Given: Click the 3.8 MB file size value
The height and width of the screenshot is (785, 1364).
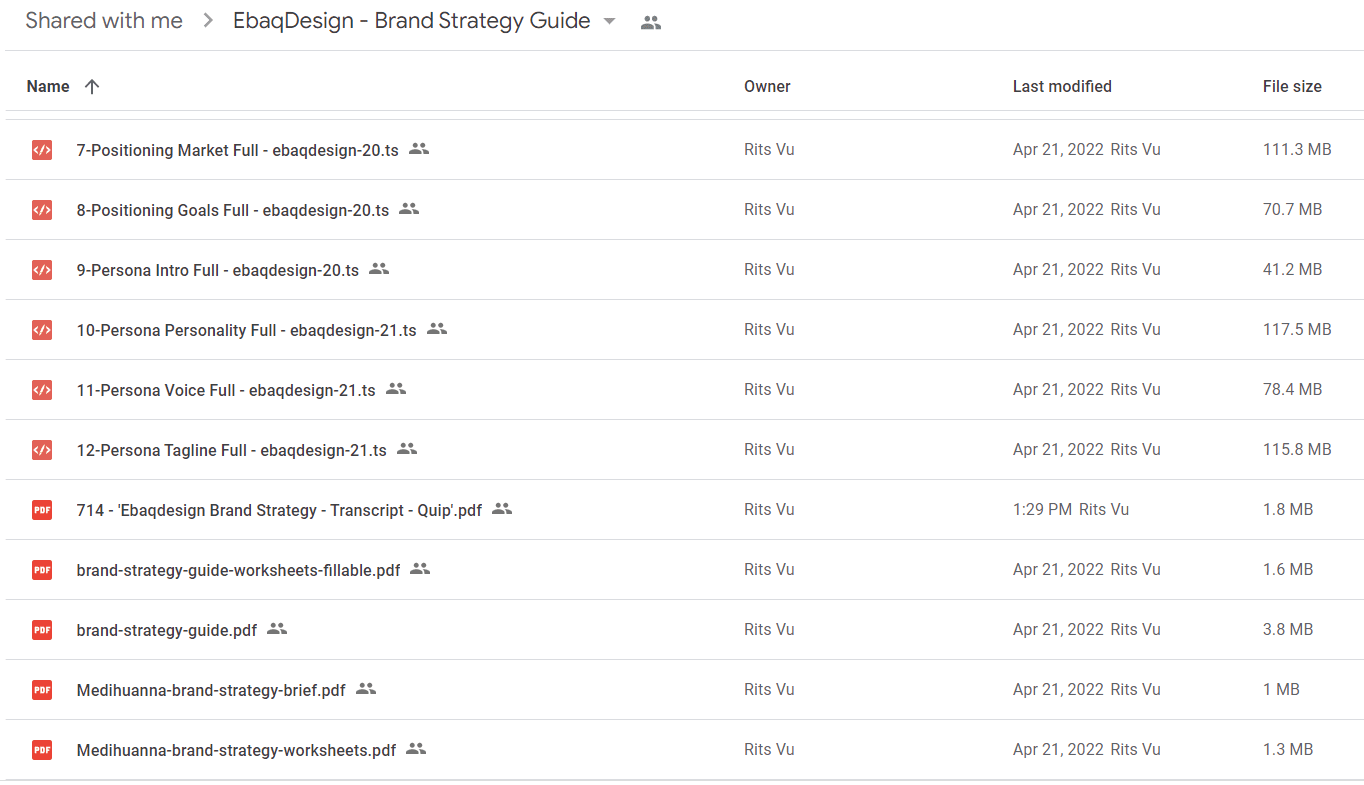Looking at the screenshot, I should (x=1288, y=630).
